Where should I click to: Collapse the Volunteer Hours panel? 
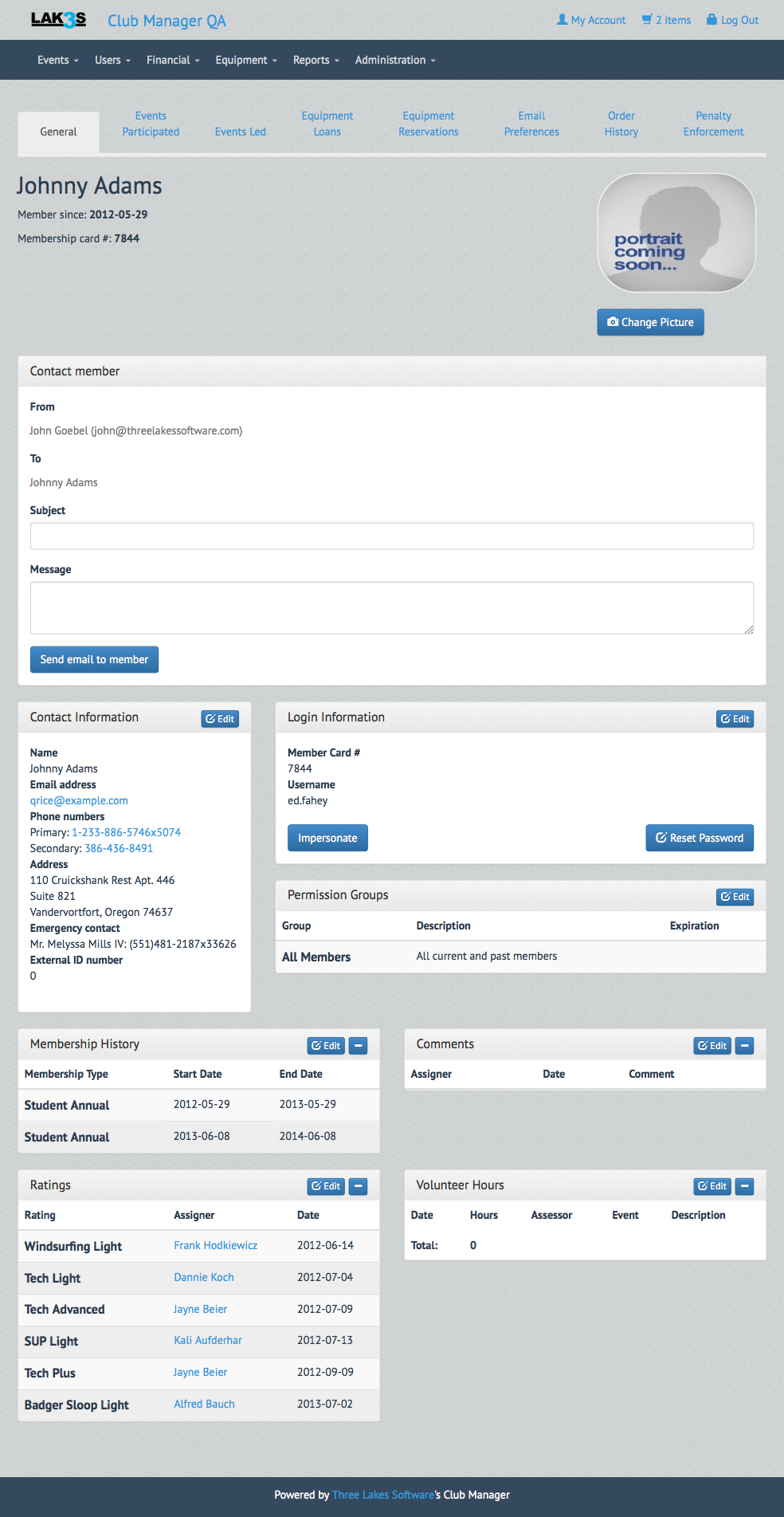[744, 1187]
